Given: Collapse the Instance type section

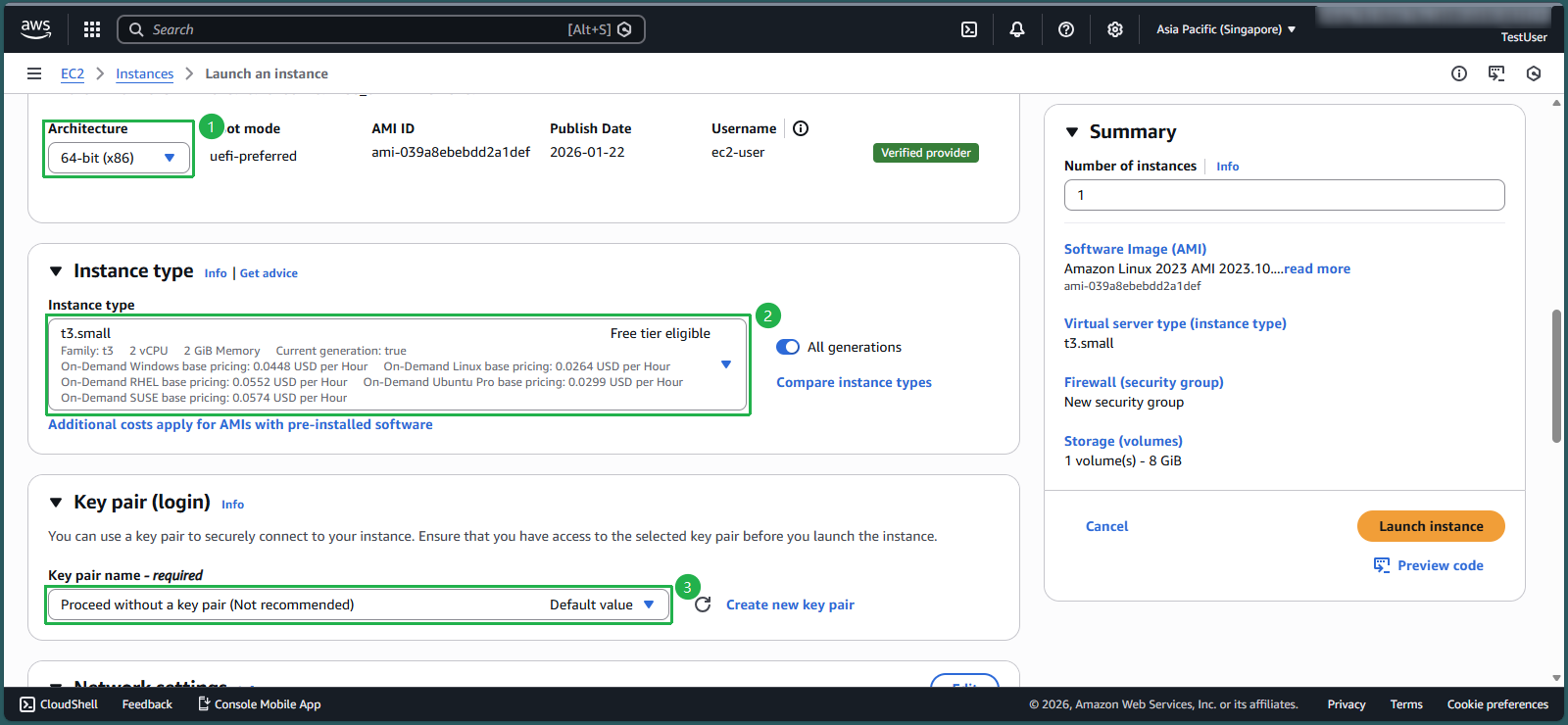Looking at the screenshot, I should click(x=56, y=271).
